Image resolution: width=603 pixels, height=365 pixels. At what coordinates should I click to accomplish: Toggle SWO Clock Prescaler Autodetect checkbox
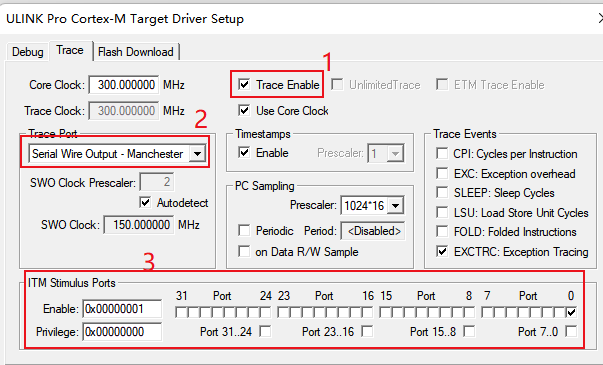click(x=145, y=202)
